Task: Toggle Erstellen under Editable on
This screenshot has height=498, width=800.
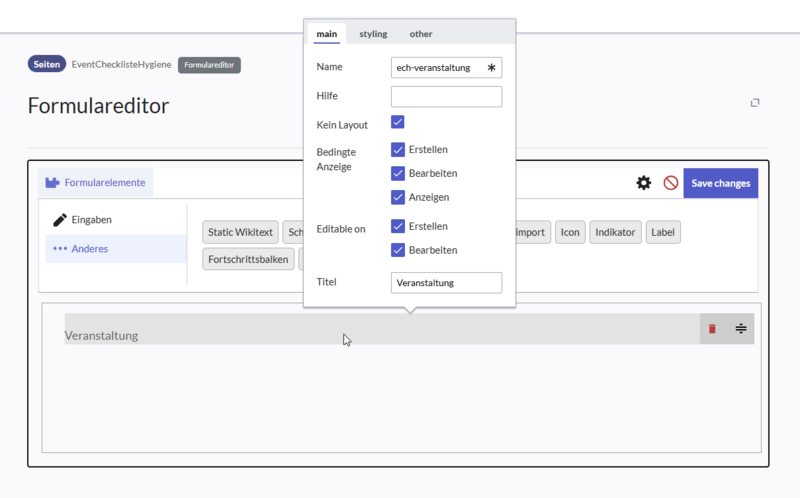Action: (397, 226)
